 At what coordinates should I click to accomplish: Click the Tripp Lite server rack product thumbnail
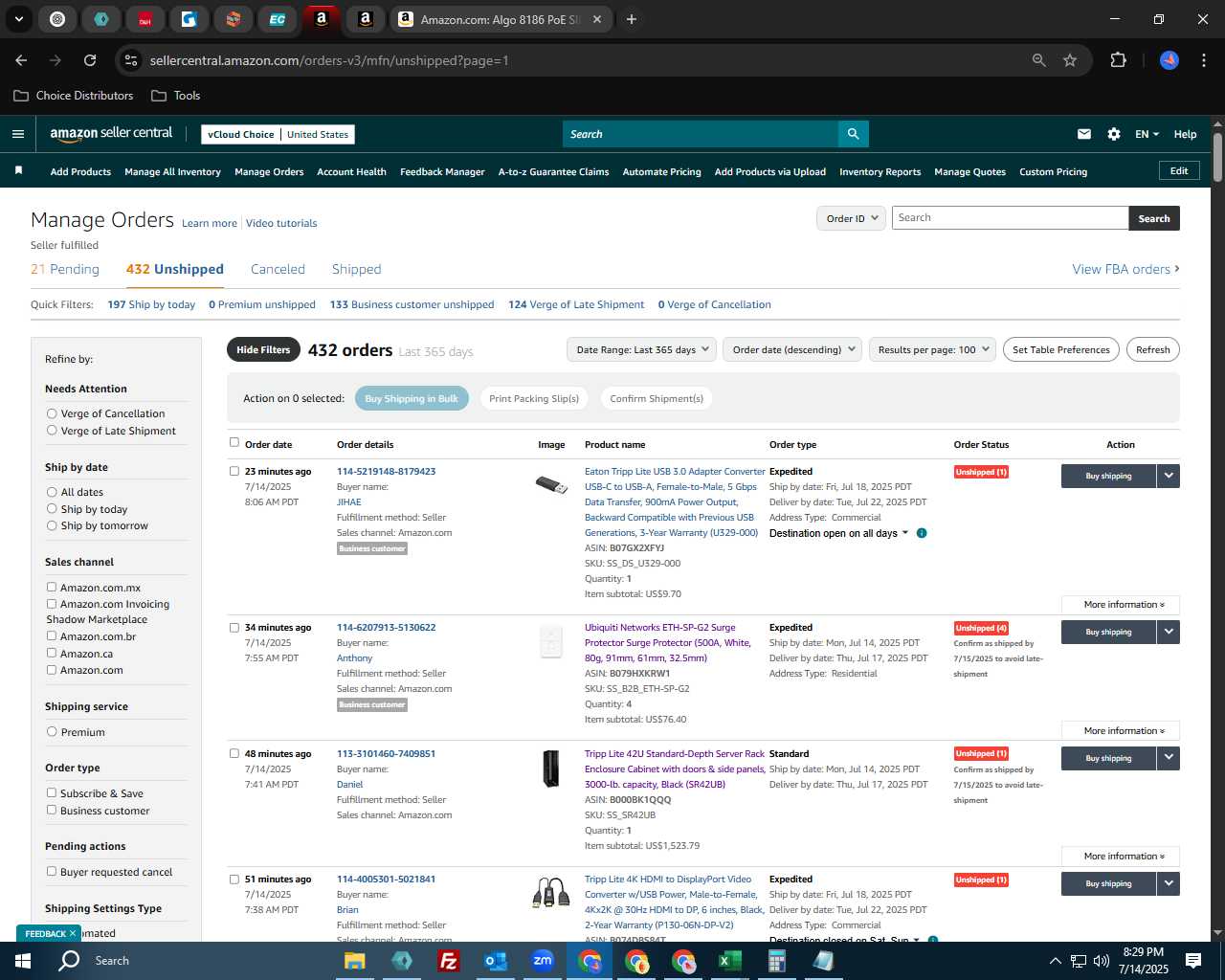[551, 768]
